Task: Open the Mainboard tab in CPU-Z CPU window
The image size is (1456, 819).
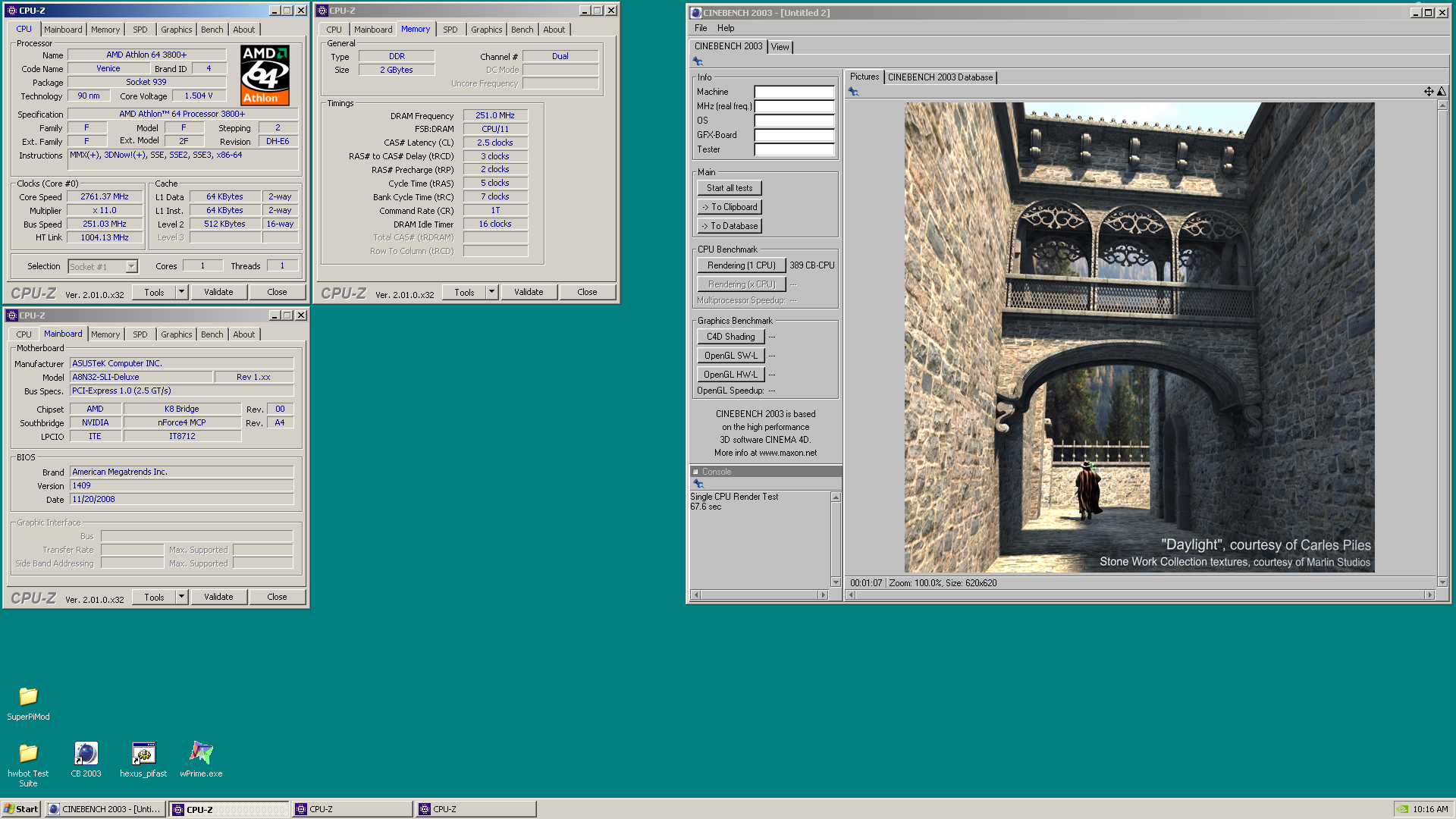Action: coord(63,30)
